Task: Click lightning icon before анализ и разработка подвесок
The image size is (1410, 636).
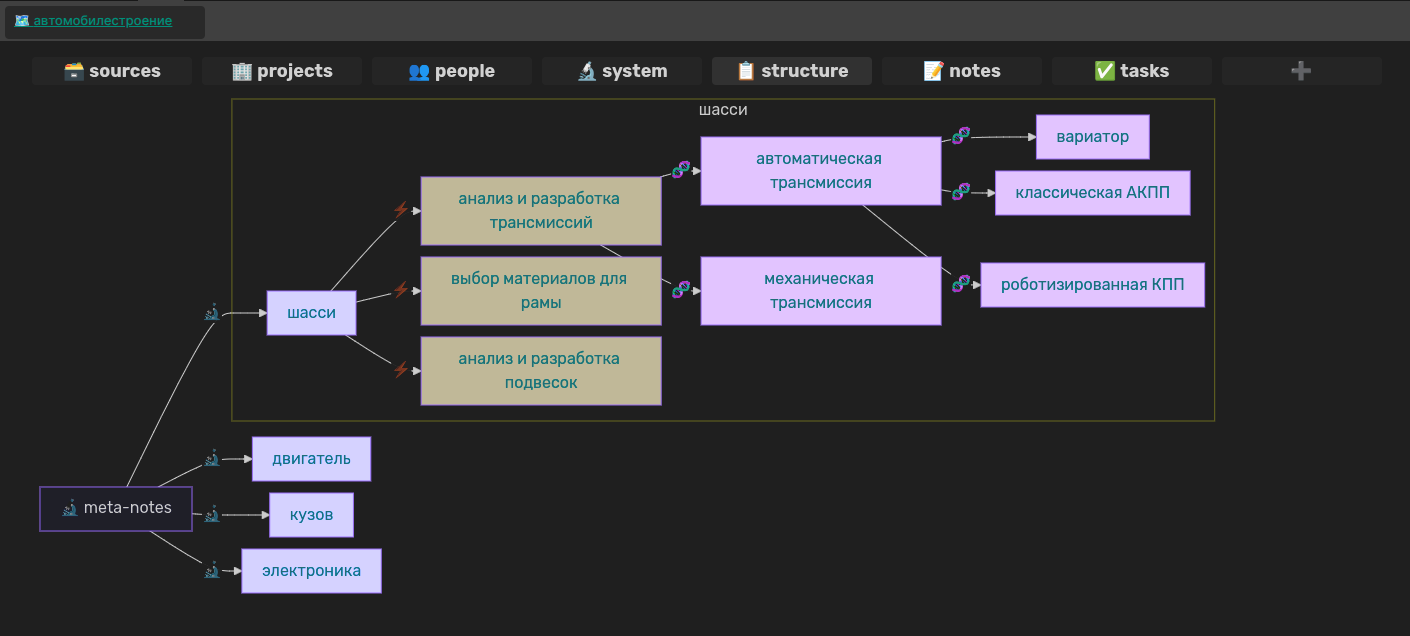Action: (x=401, y=370)
